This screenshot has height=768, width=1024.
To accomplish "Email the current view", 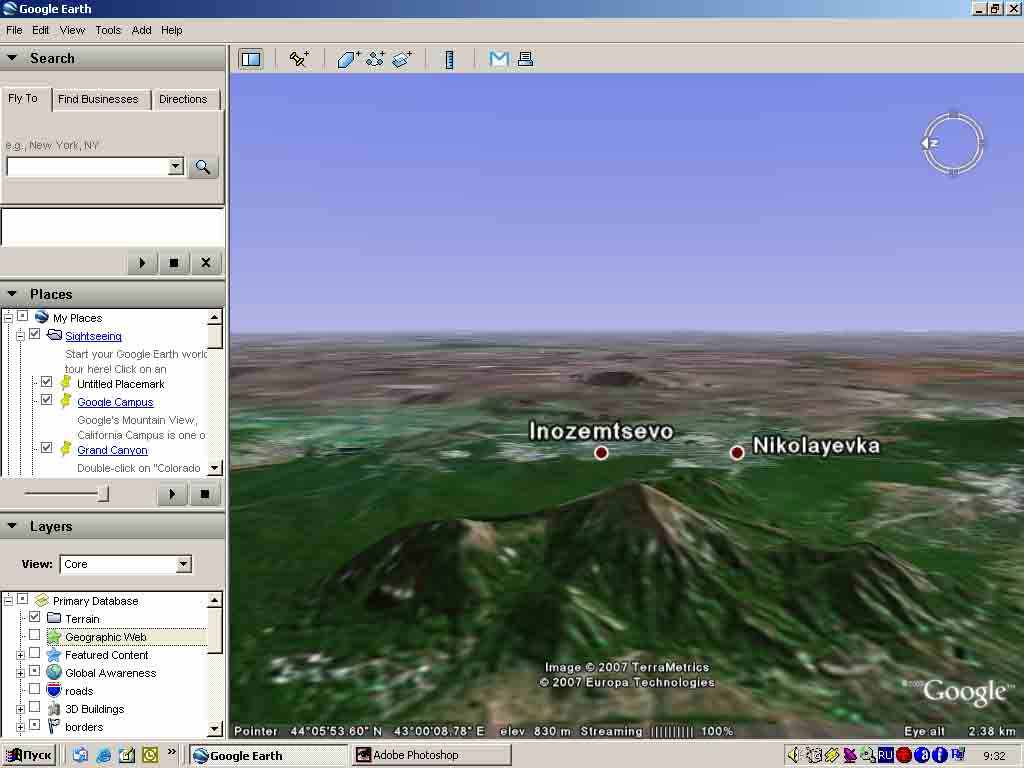I will pos(498,59).
